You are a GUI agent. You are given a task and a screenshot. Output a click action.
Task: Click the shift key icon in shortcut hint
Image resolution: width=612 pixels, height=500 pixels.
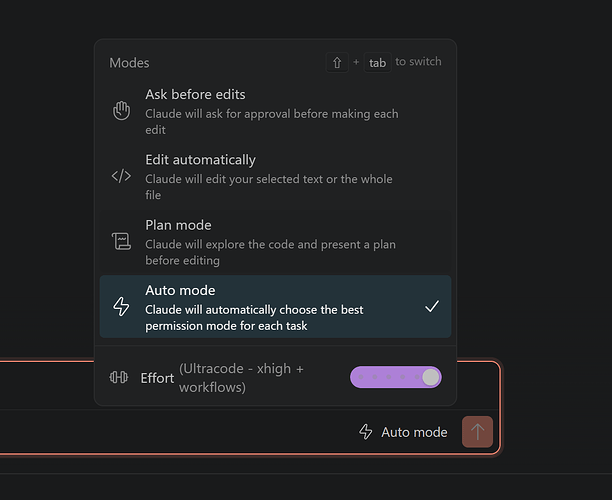(337, 62)
